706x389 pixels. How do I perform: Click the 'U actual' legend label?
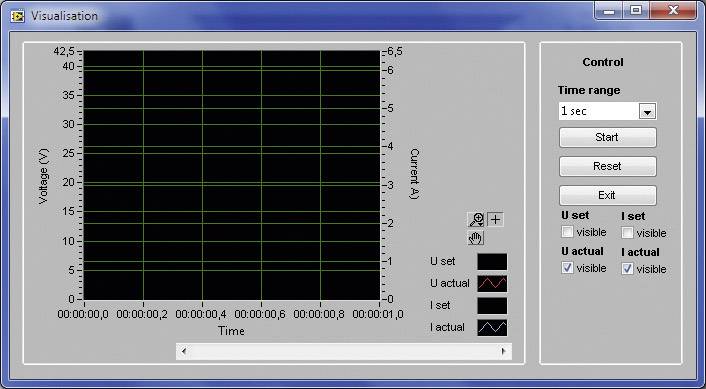[449, 283]
